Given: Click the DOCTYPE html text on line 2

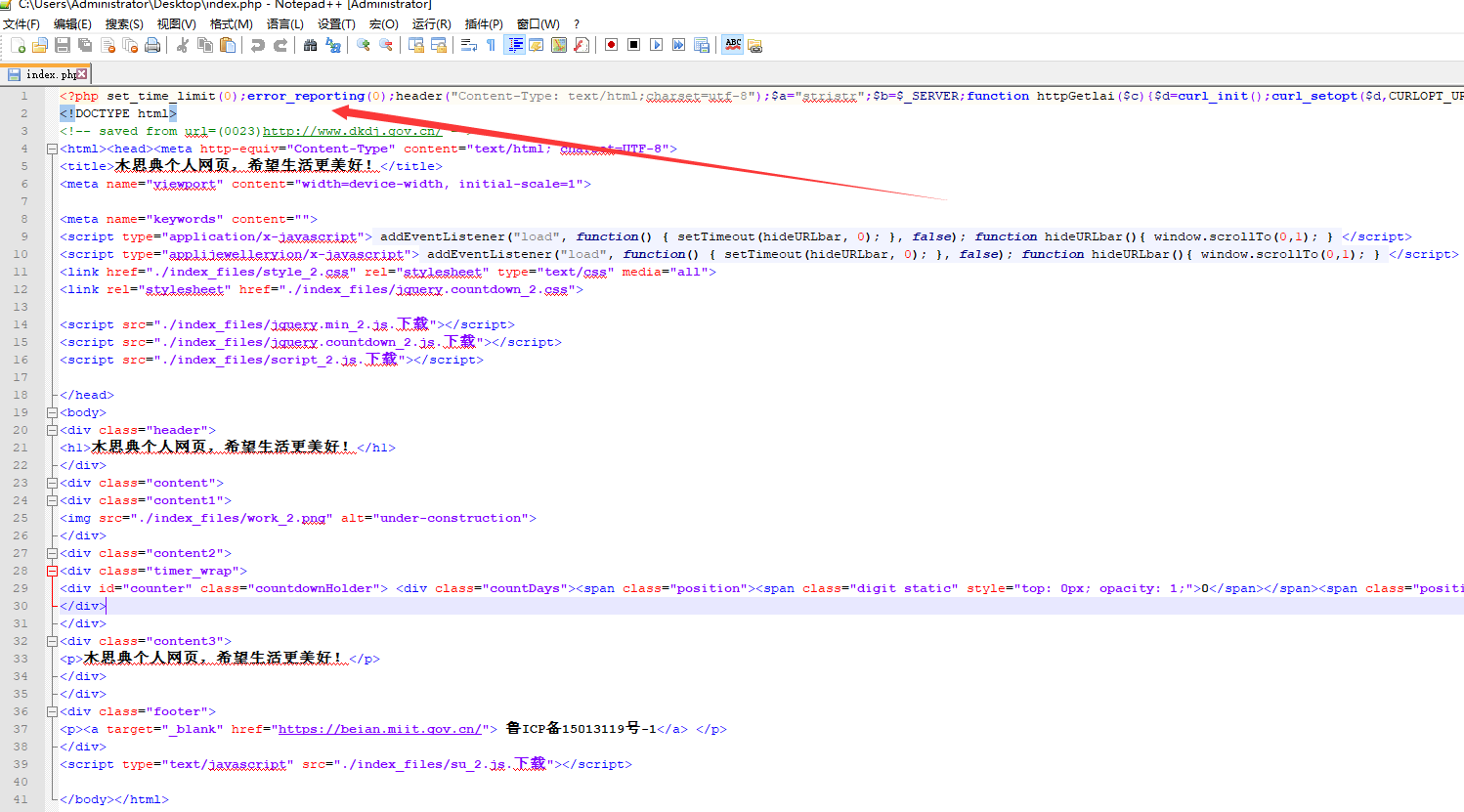Looking at the screenshot, I should pyautogui.click(x=118, y=113).
